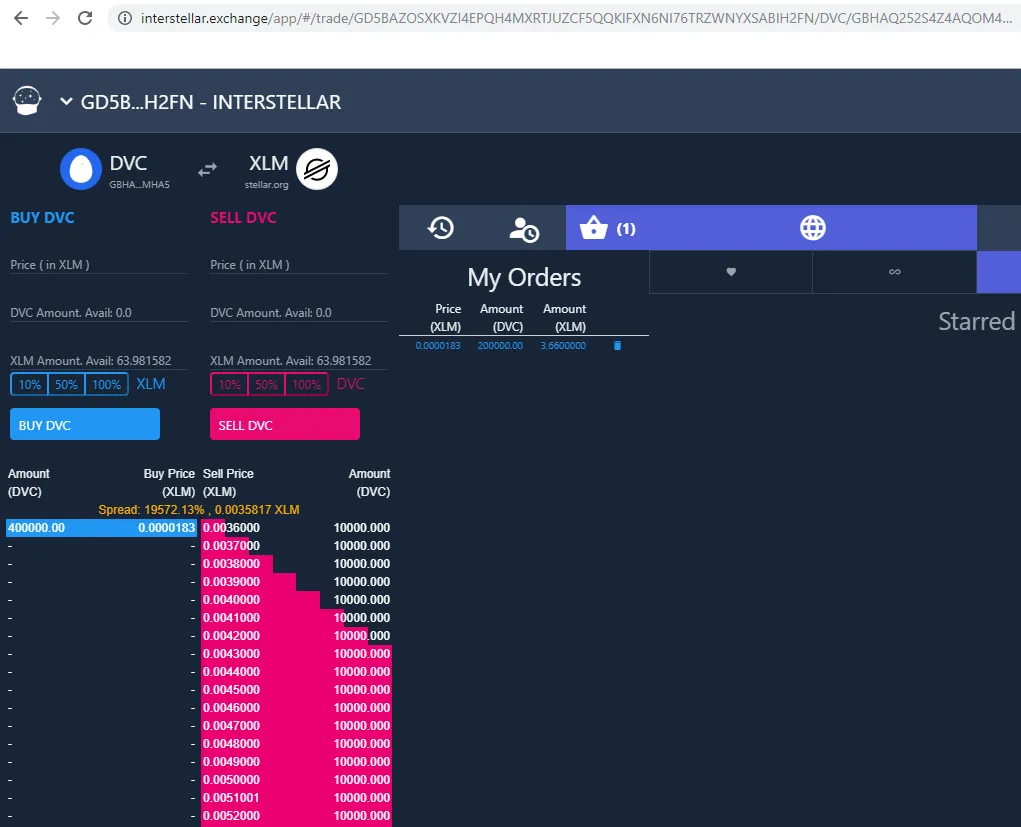Set sell amount to 100% DVC

pyautogui.click(x=307, y=384)
